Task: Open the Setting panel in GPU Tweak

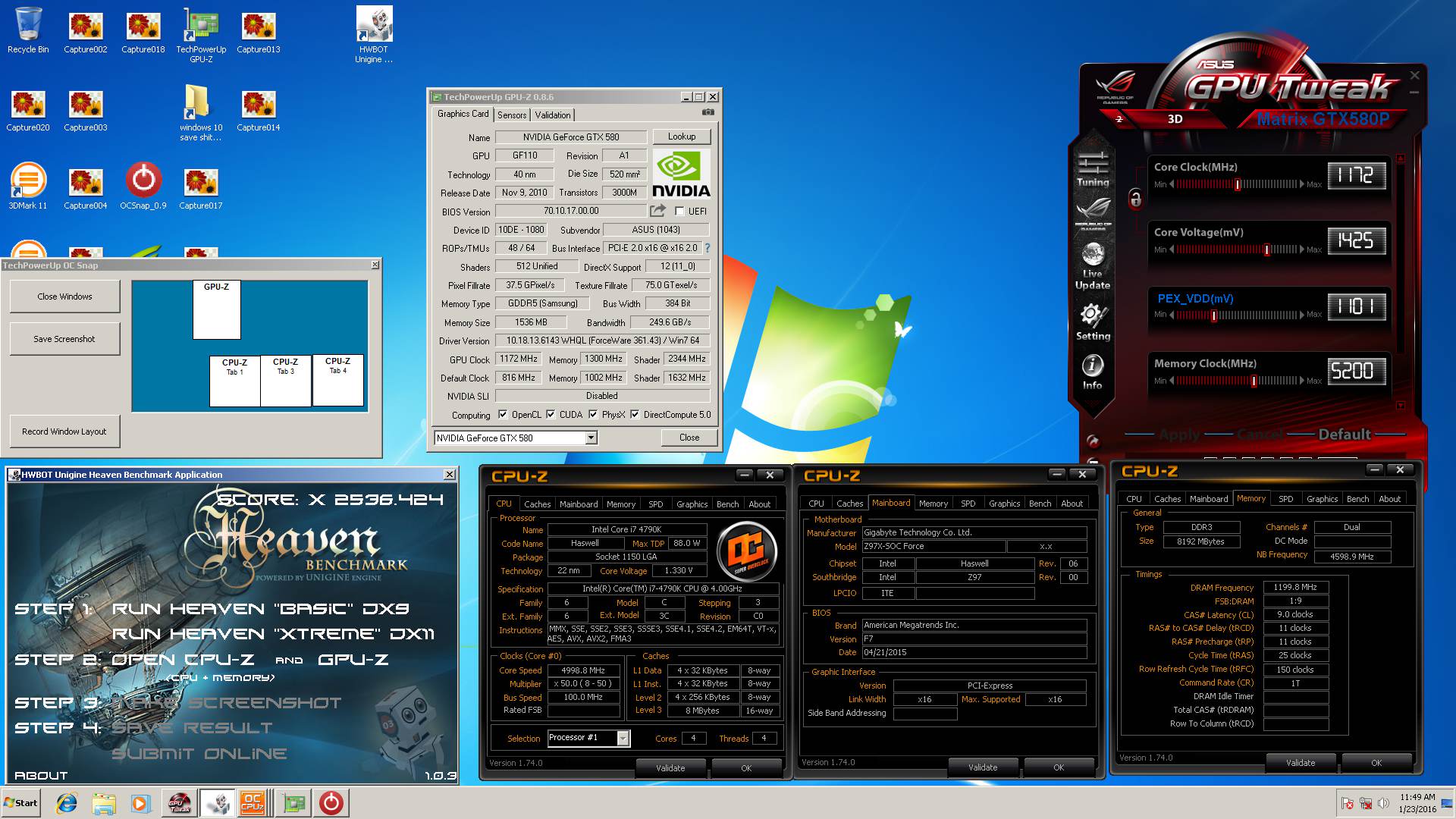Action: pyautogui.click(x=1093, y=322)
